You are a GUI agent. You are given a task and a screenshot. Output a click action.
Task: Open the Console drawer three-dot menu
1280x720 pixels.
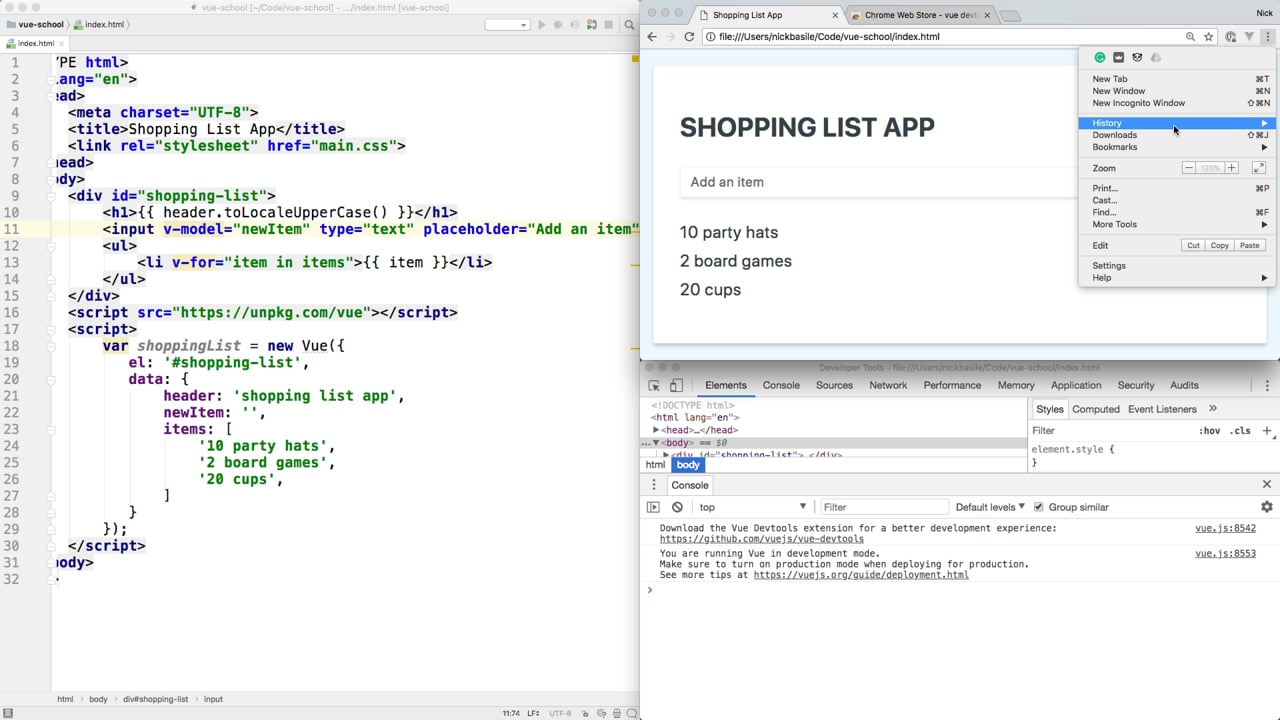point(655,485)
